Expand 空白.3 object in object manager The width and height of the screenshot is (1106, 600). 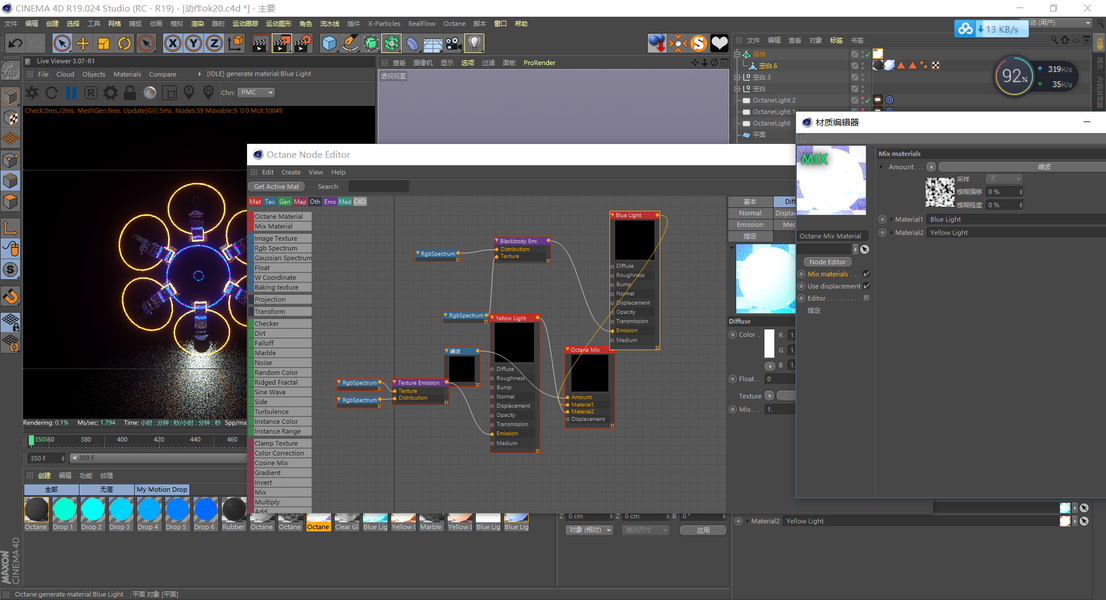click(x=738, y=77)
